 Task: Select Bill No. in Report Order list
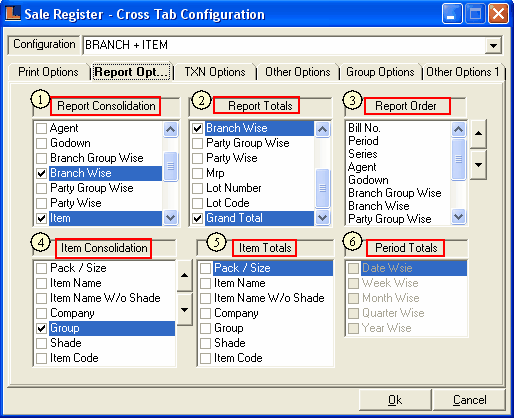(x=364, y=128)
